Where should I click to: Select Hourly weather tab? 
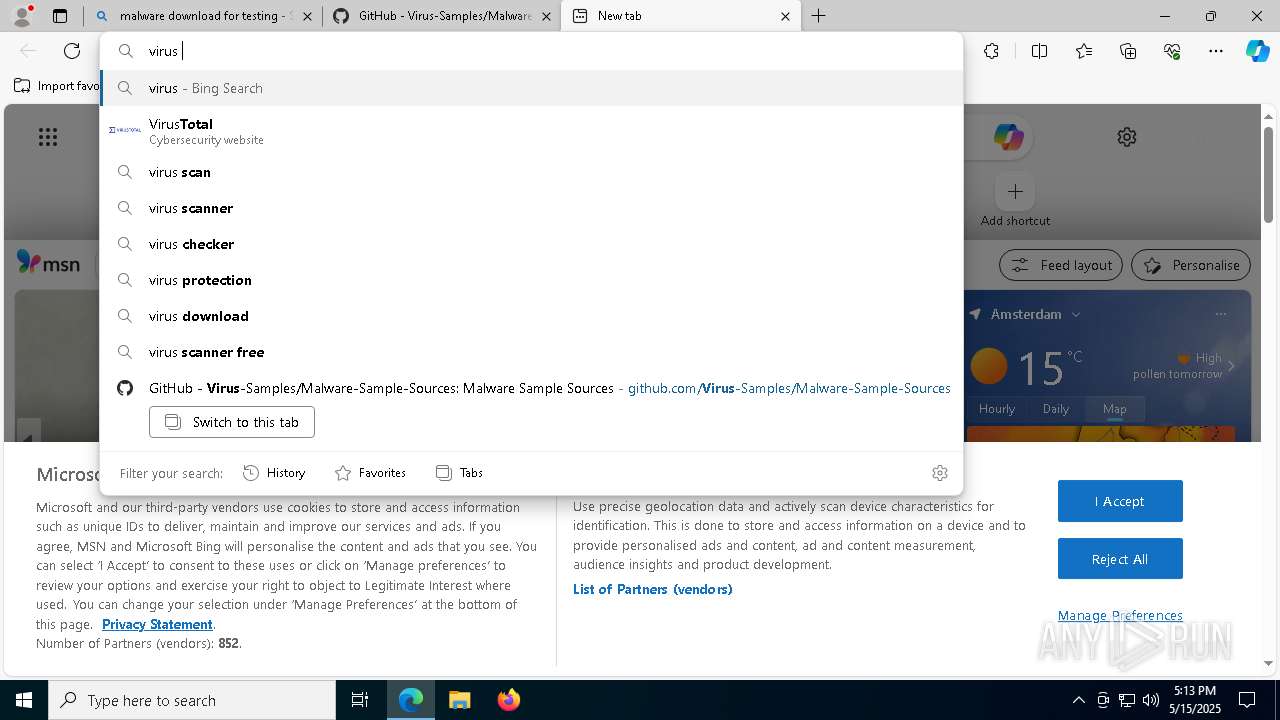pyautogui.click(x=997, y=409)
